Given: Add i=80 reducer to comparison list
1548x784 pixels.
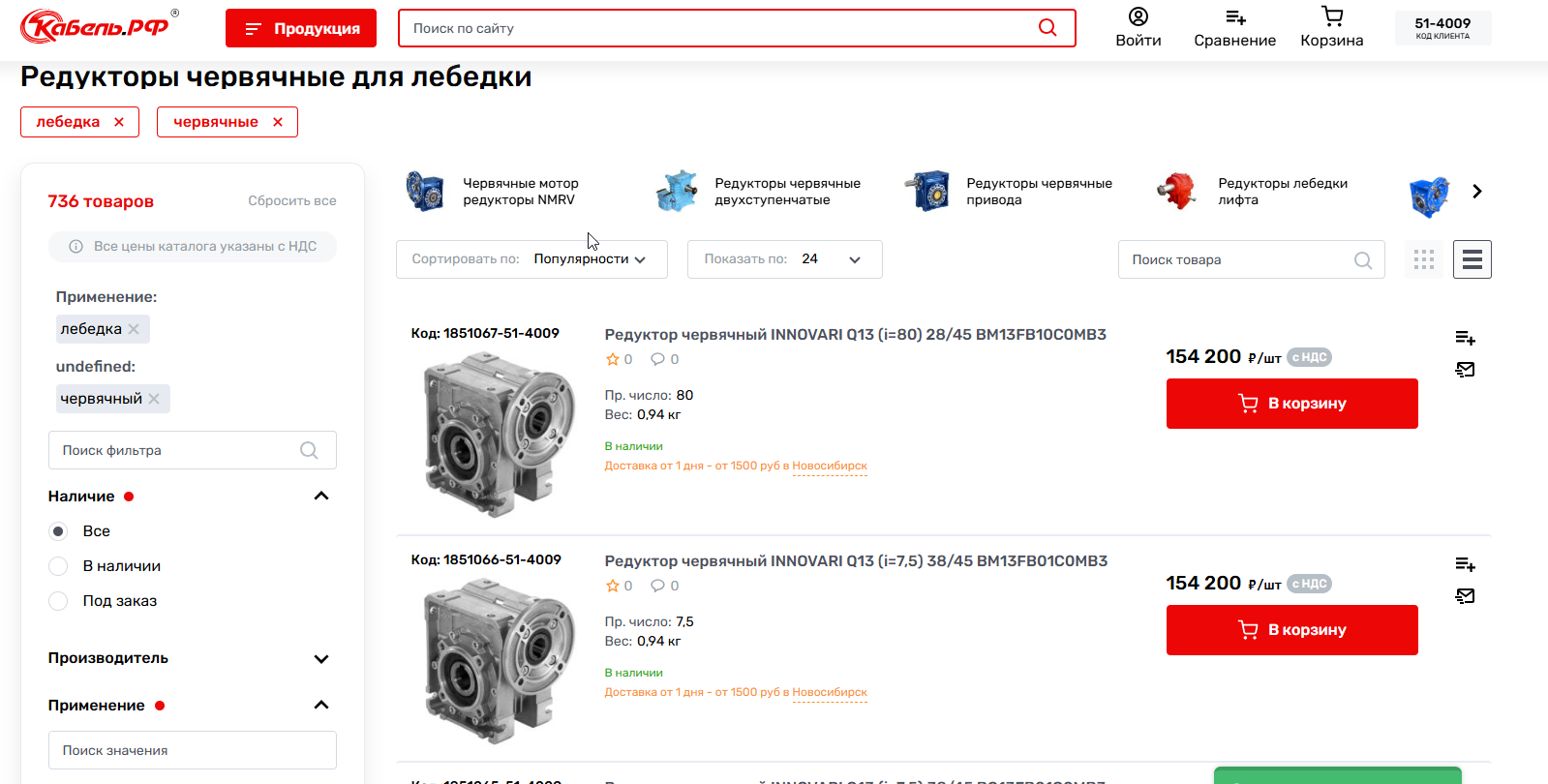Looking at the screenshot, I should click(x=1465, y=338).
